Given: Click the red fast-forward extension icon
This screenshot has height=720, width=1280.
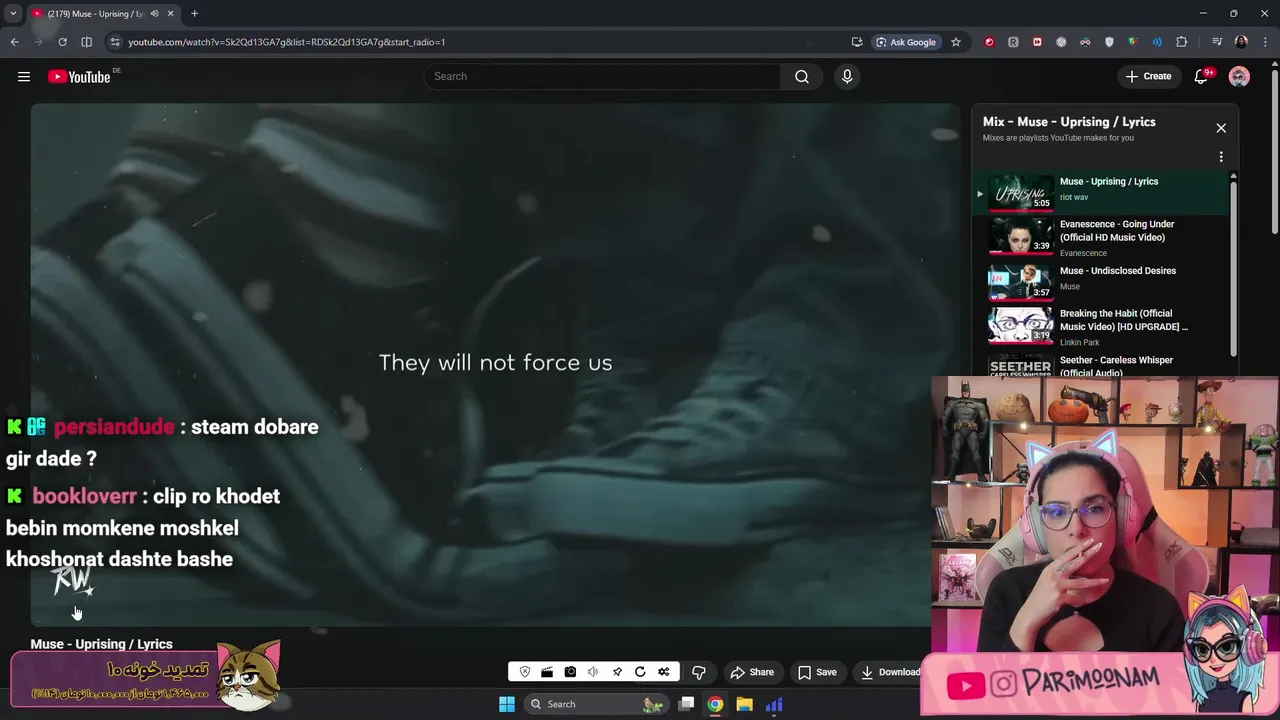Looking at the screenshot, I should click(x=1037, y=42).
